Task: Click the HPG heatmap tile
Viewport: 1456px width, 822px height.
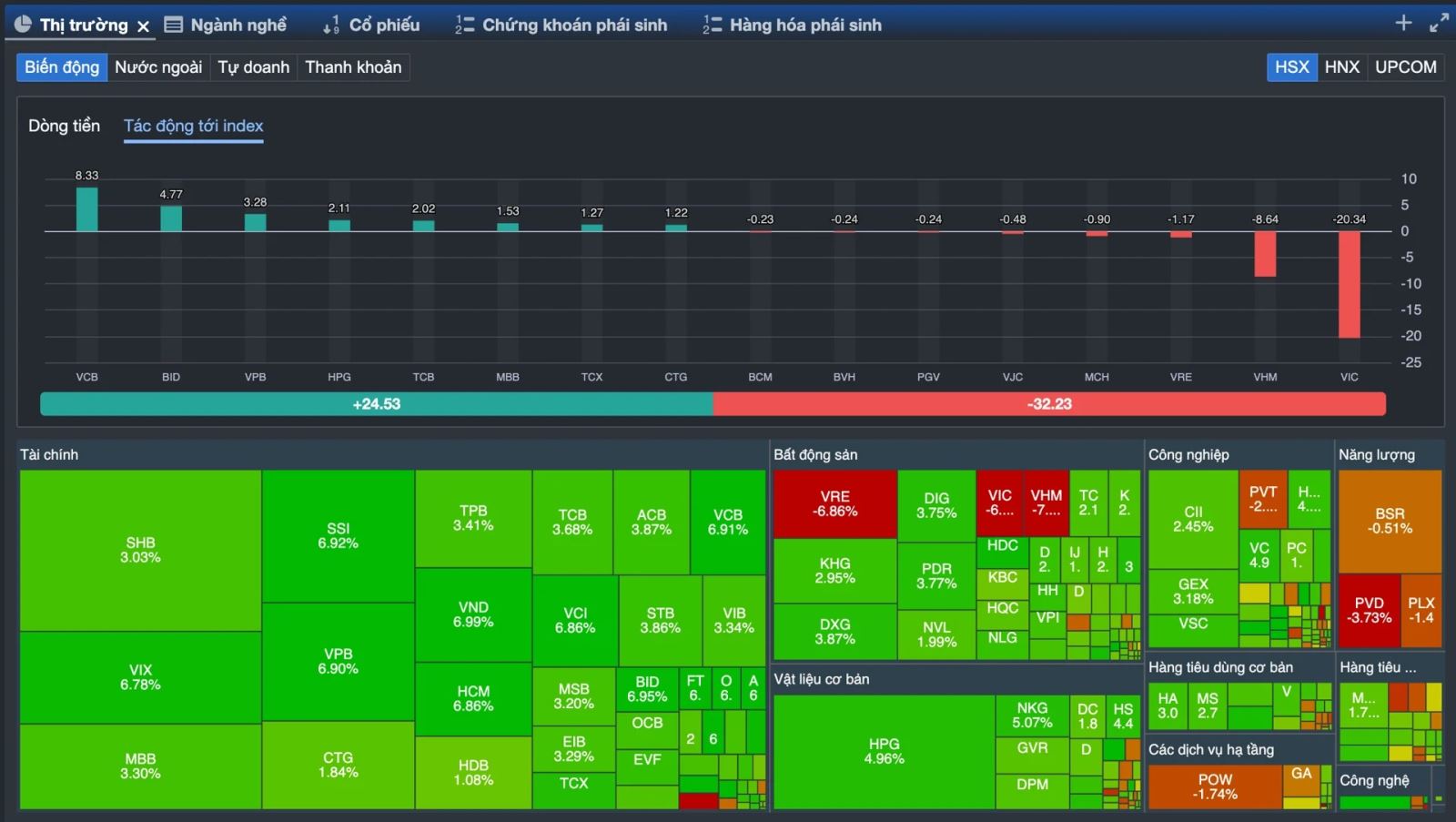Action: coord(884,752)
